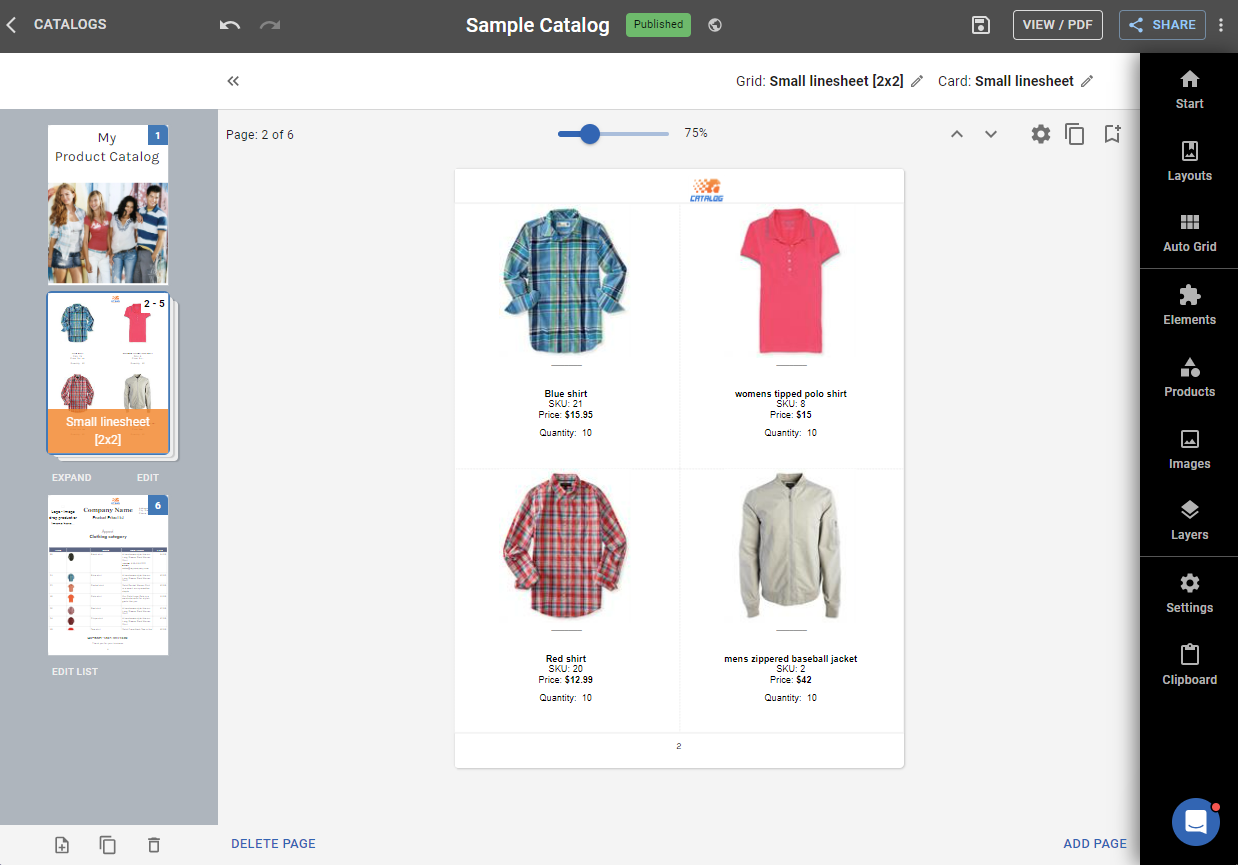
Task: Open the Layers panel
Action: click(1189, 521)
